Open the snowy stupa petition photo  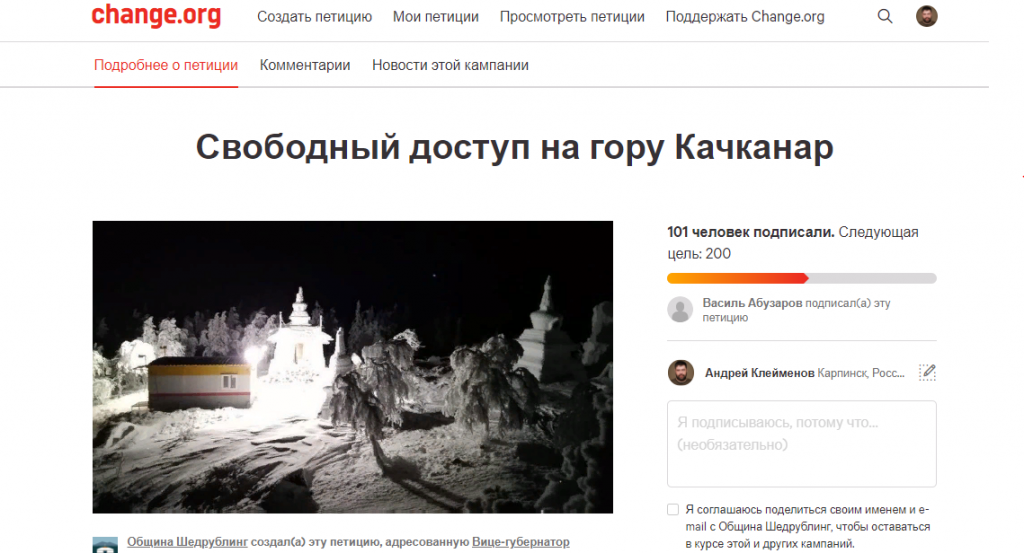point(353,367)
